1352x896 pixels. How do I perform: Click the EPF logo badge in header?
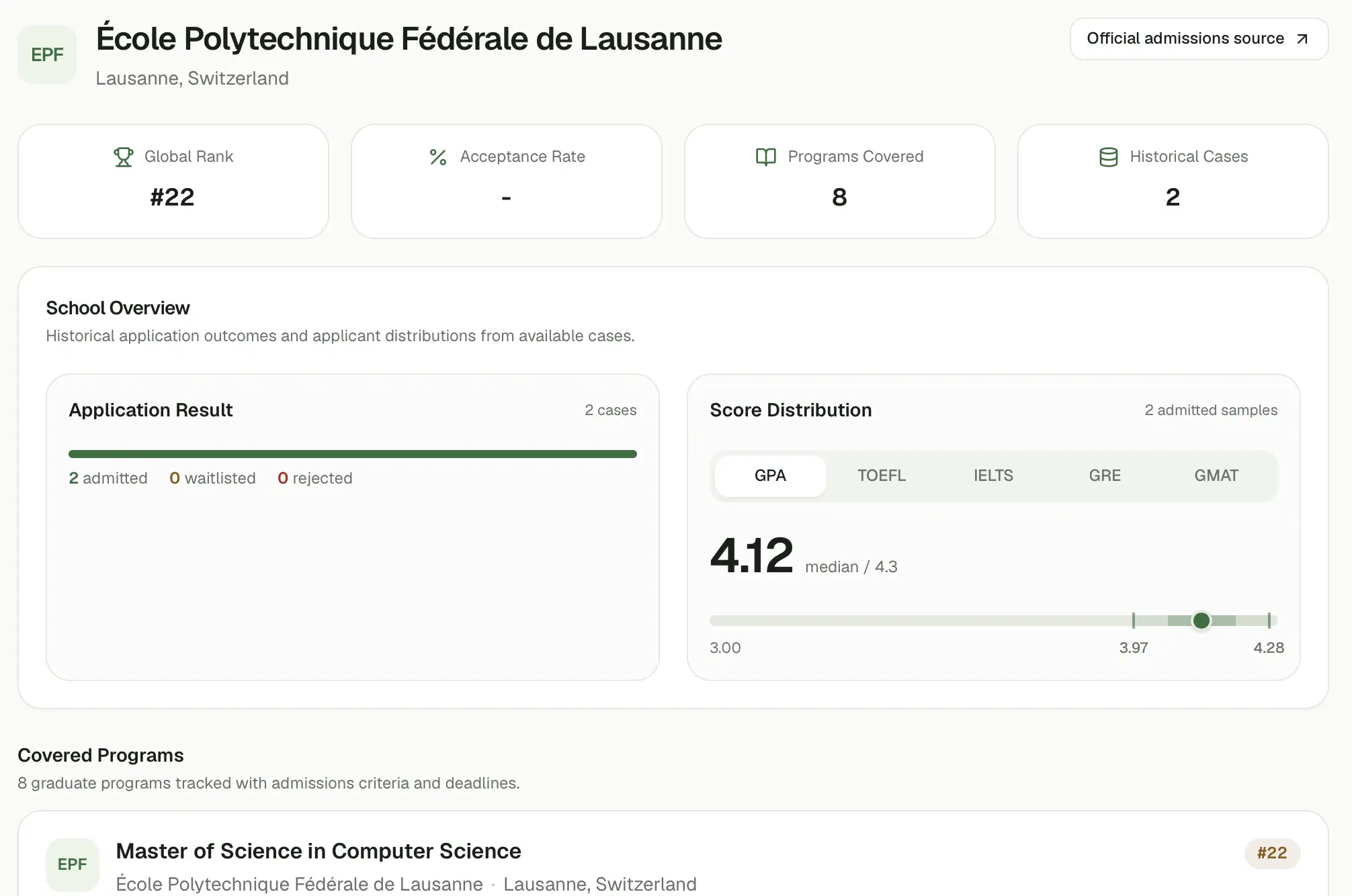coord(47,55)
